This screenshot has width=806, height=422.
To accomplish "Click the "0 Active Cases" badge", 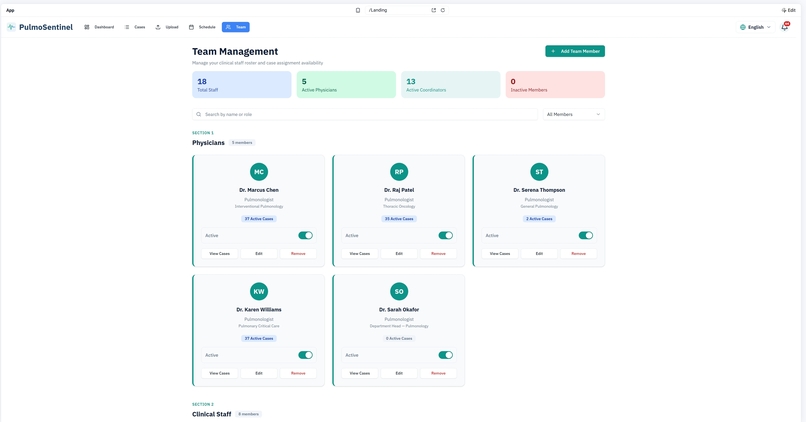I will pos(399,339).
